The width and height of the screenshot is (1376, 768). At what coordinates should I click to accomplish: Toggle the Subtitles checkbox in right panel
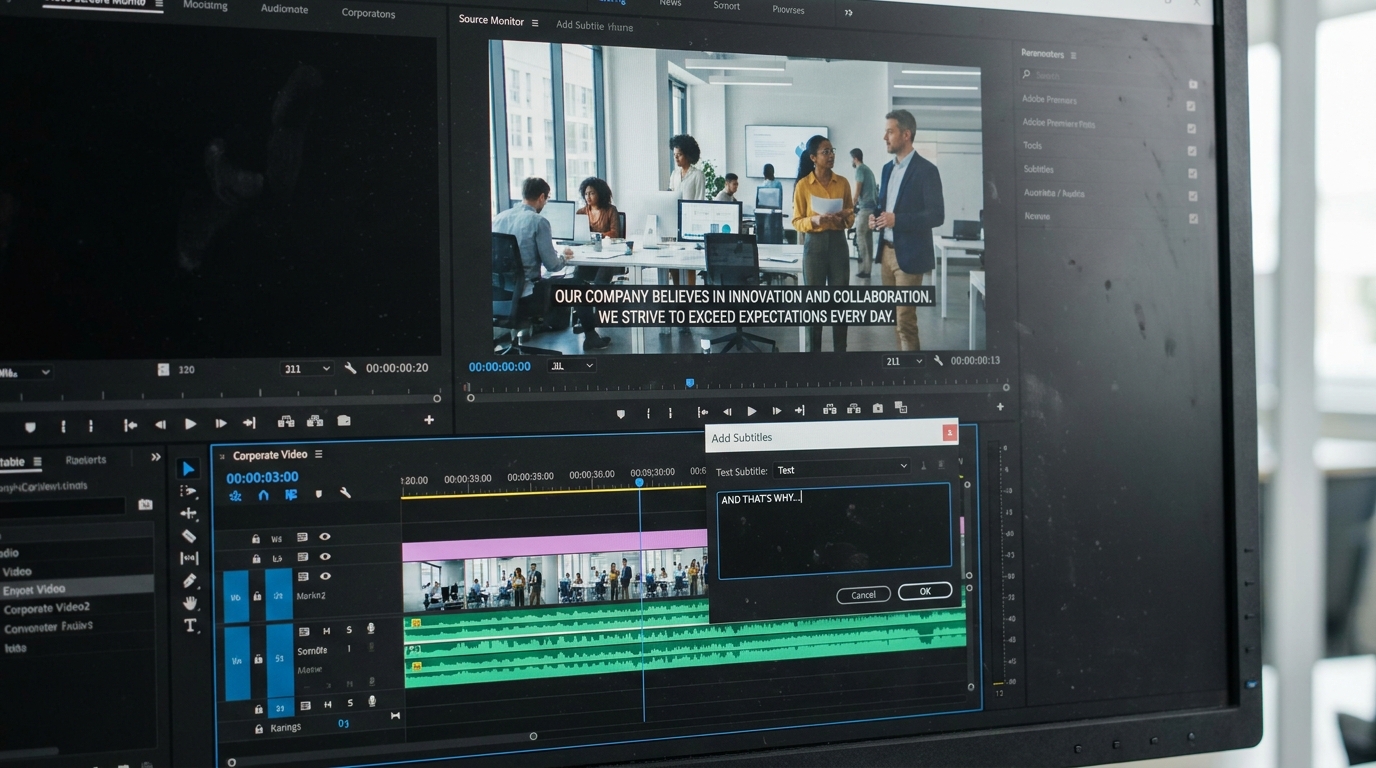(x=1192, y=174)
